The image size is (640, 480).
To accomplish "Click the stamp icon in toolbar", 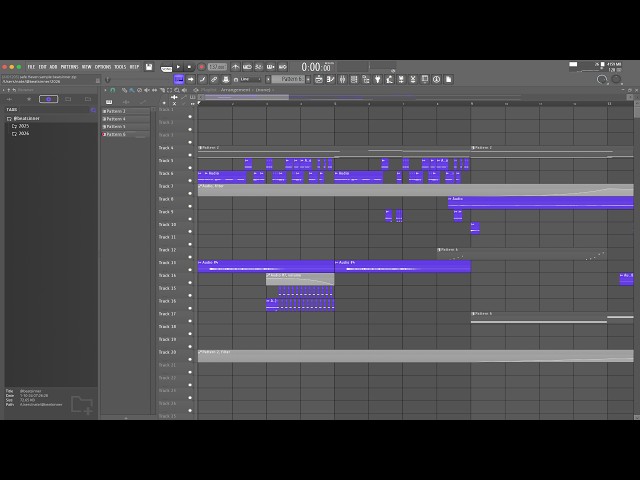I will pos(225,79).
